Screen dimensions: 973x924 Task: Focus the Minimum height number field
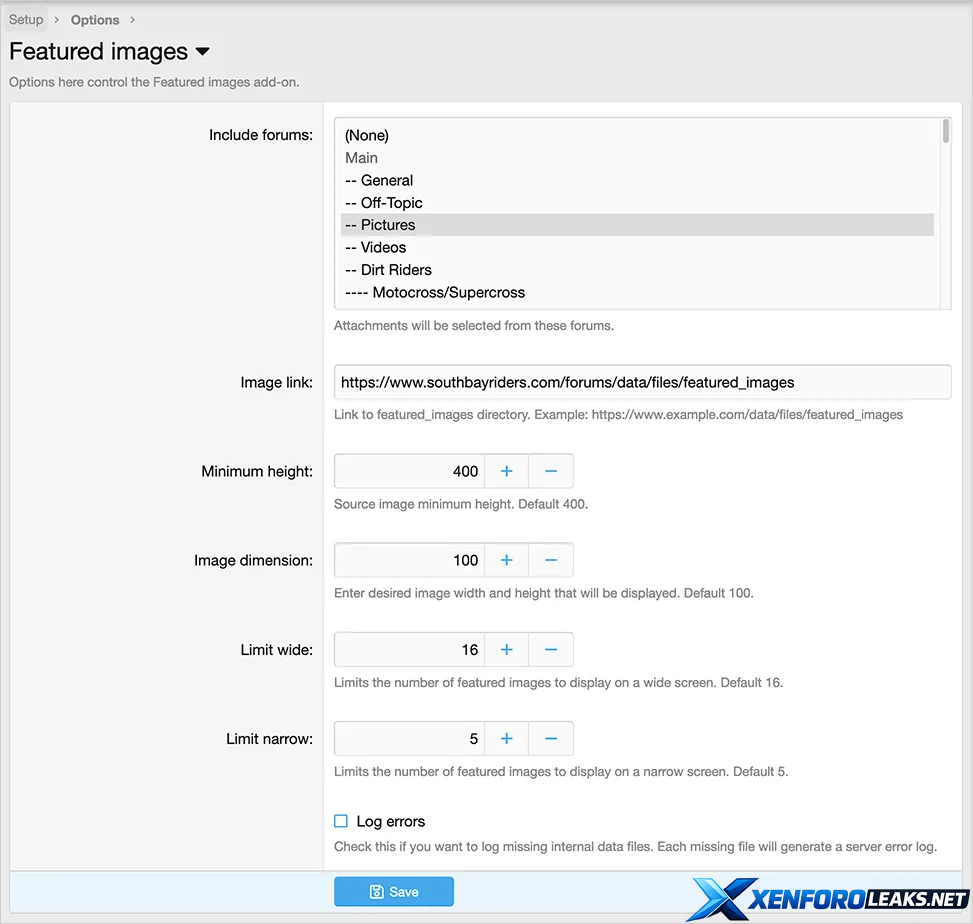coord(410,471)
